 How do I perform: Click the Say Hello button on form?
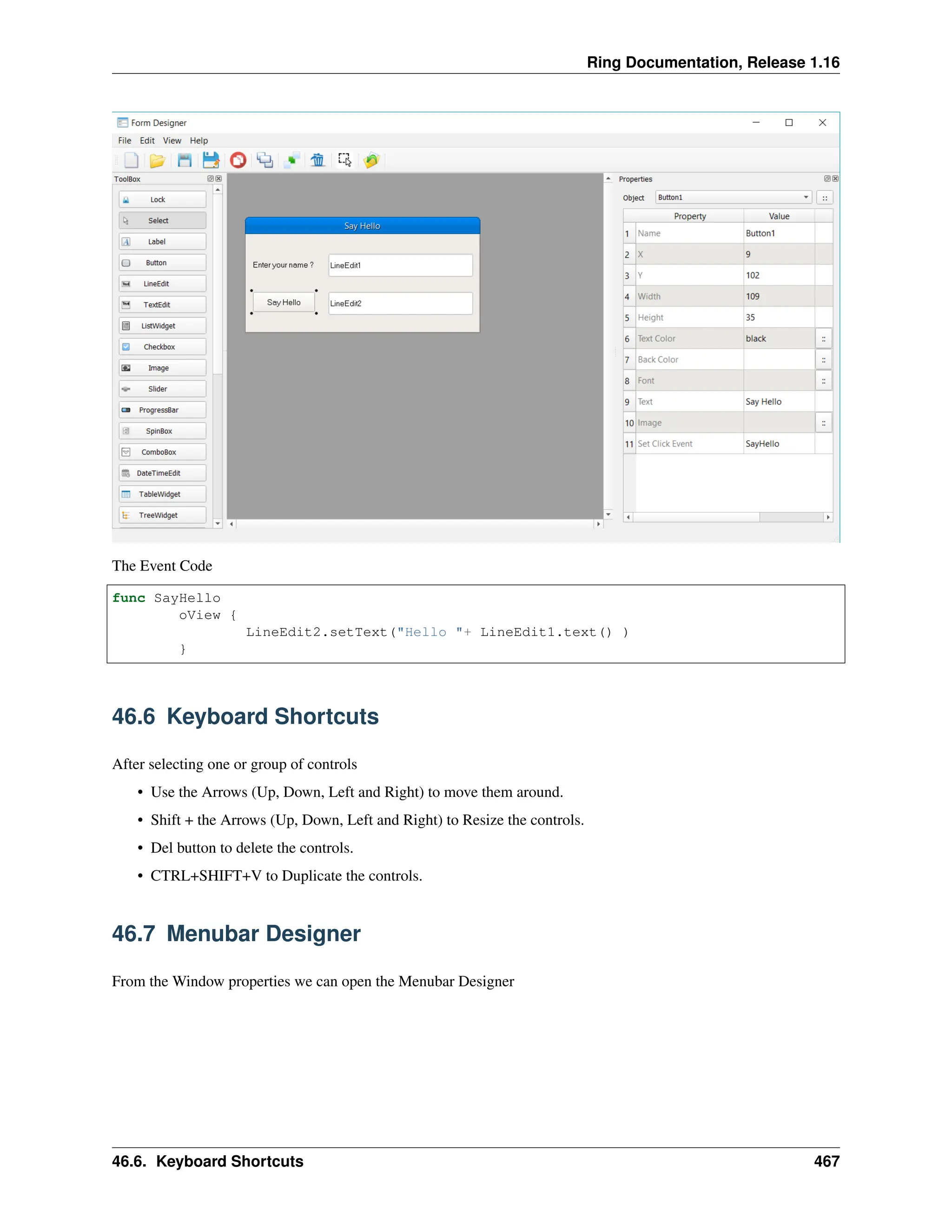click(x=284, y=302)
